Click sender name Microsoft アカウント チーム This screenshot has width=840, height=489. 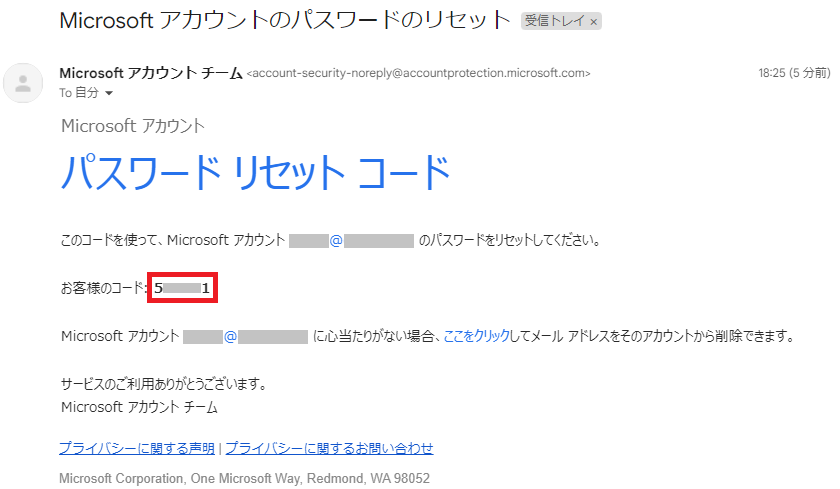point(151,73)
